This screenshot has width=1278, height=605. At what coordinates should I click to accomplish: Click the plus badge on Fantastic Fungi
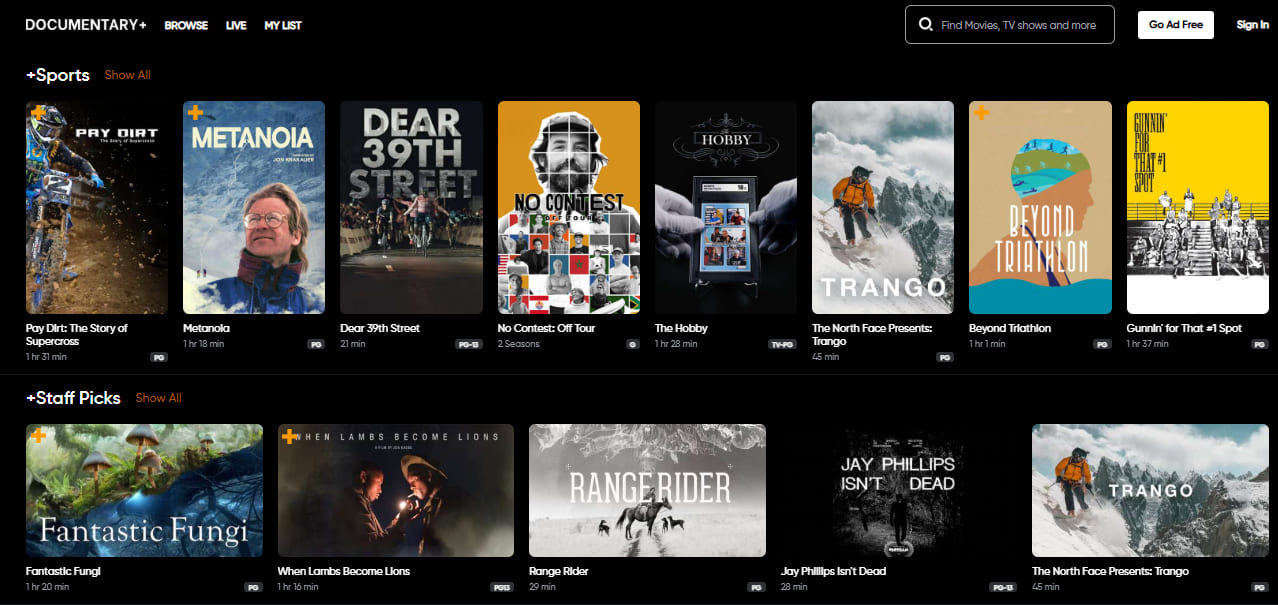pos(38,436)
